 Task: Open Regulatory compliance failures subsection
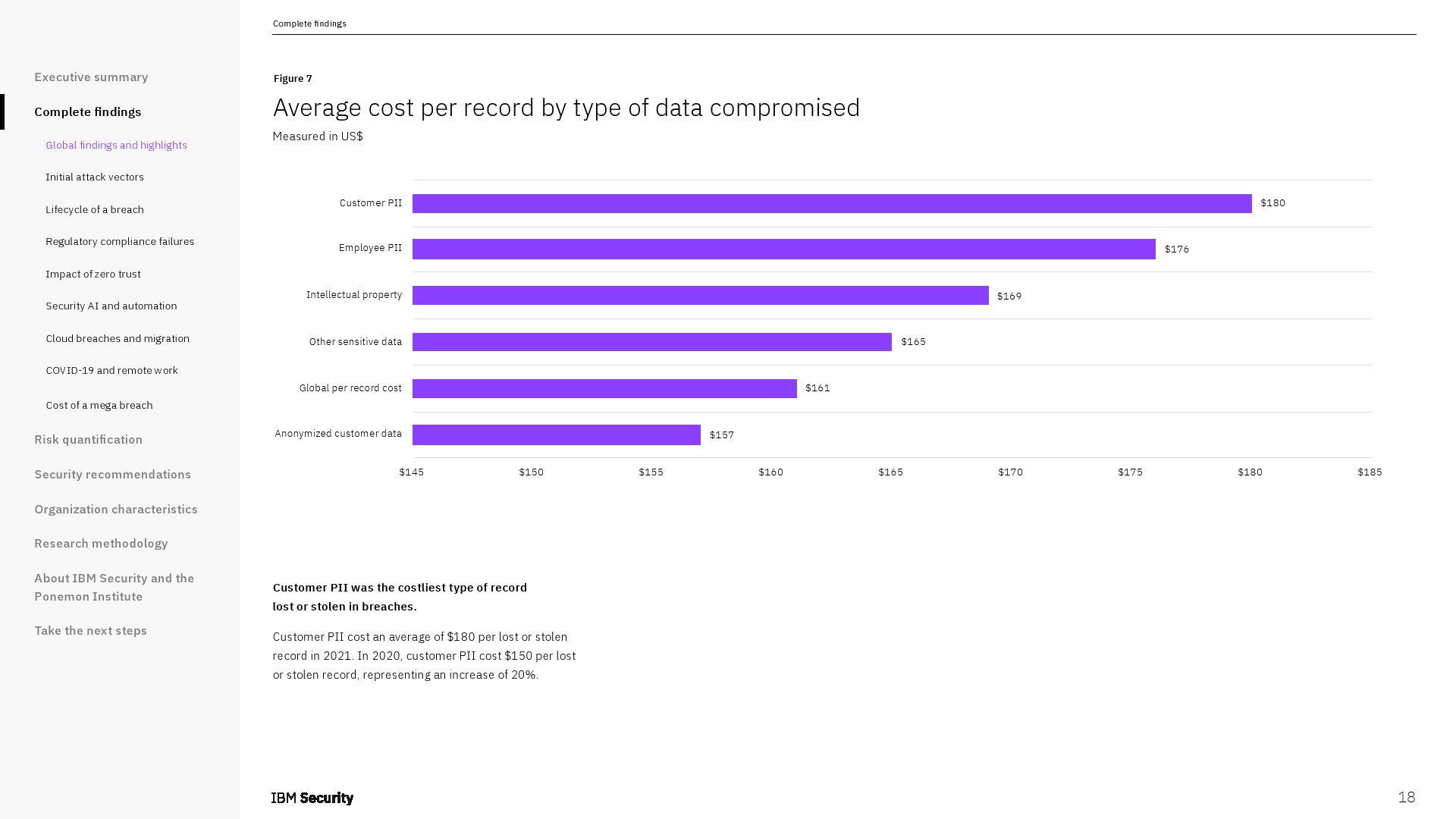tap(120, 242)
